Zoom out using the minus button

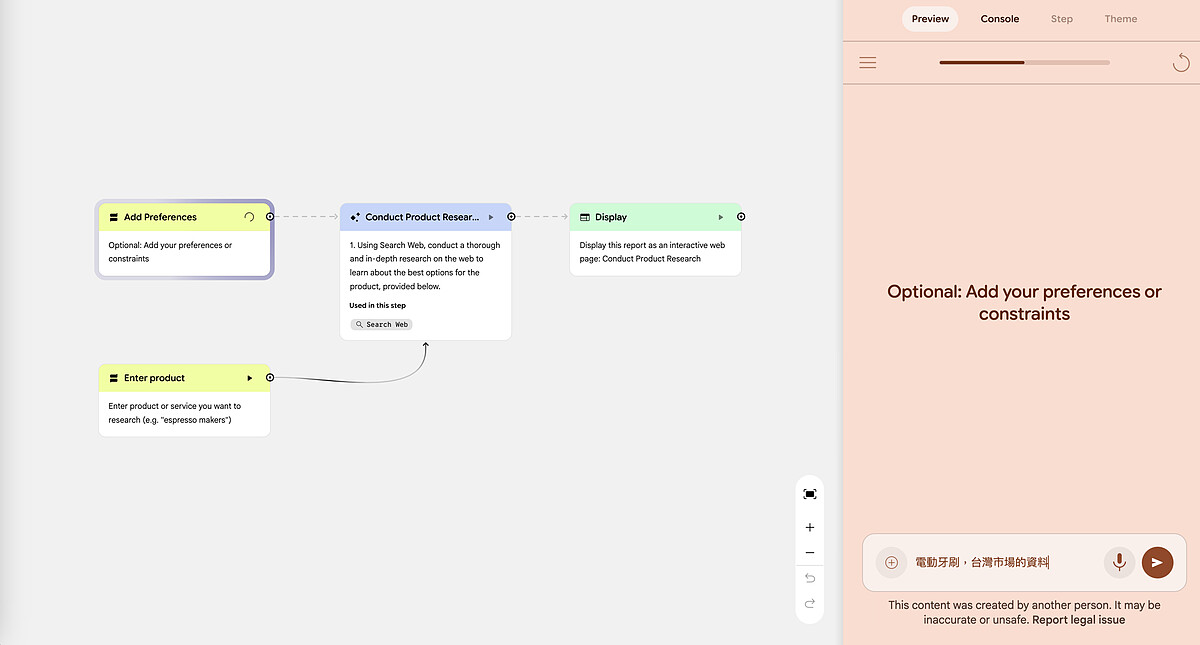coord(810,553)
